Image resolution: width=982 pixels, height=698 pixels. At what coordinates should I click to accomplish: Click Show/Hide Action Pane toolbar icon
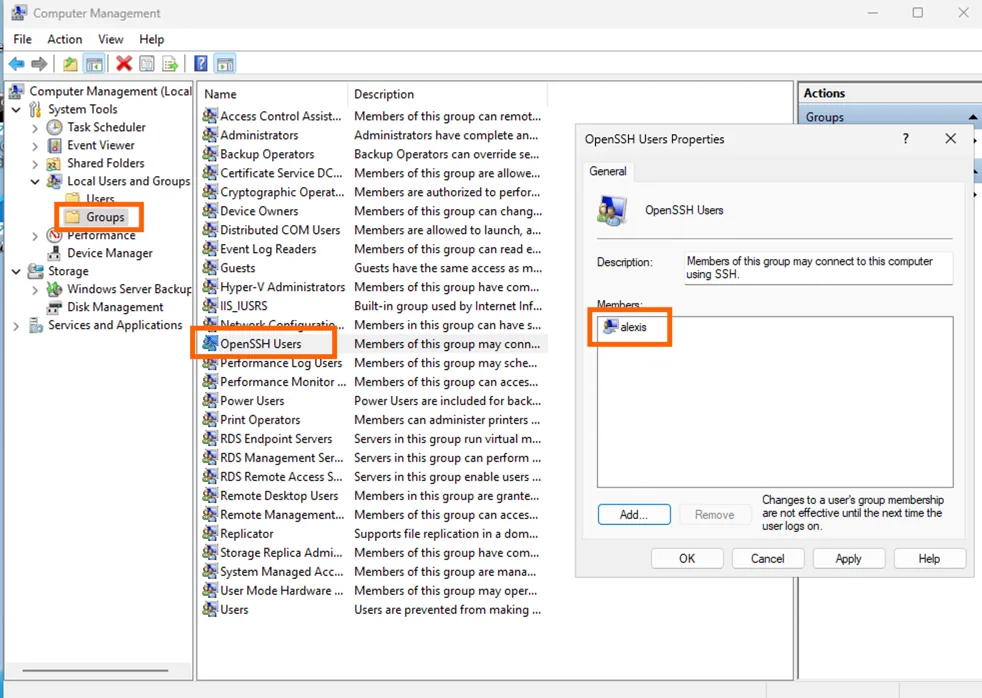[x=225, y=64]
